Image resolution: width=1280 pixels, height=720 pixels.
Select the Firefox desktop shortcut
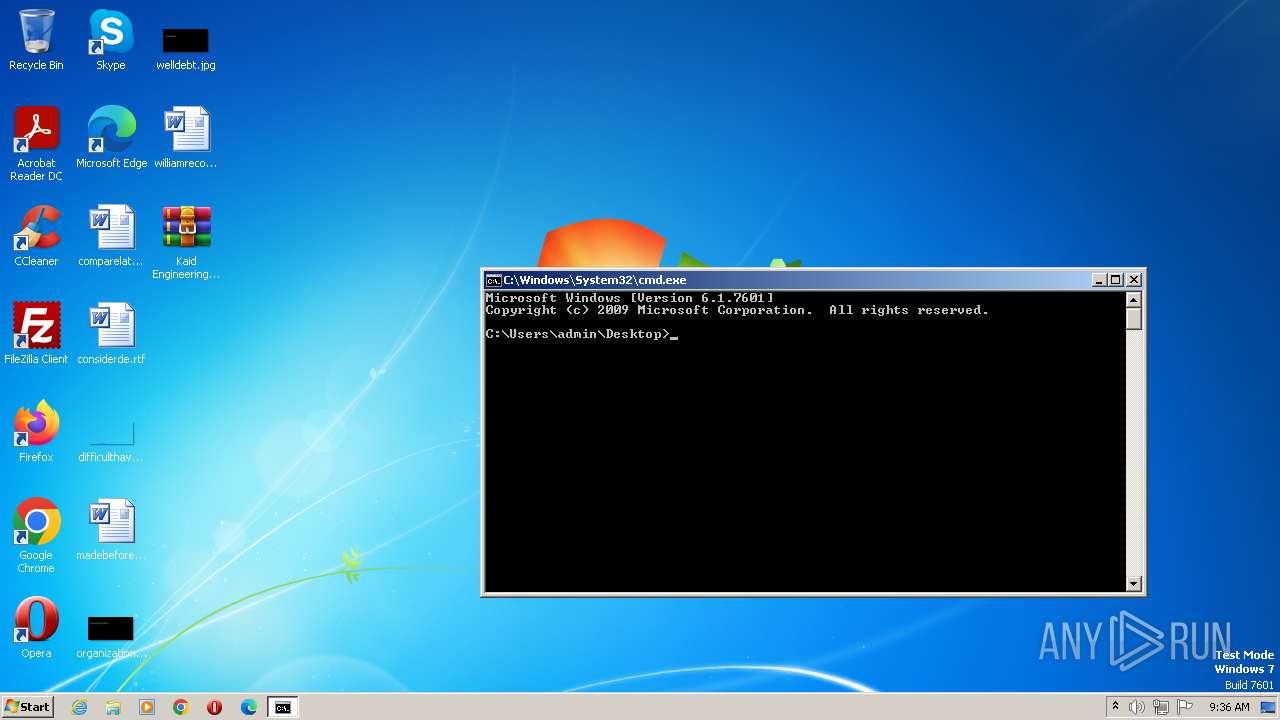pos(36,432)
